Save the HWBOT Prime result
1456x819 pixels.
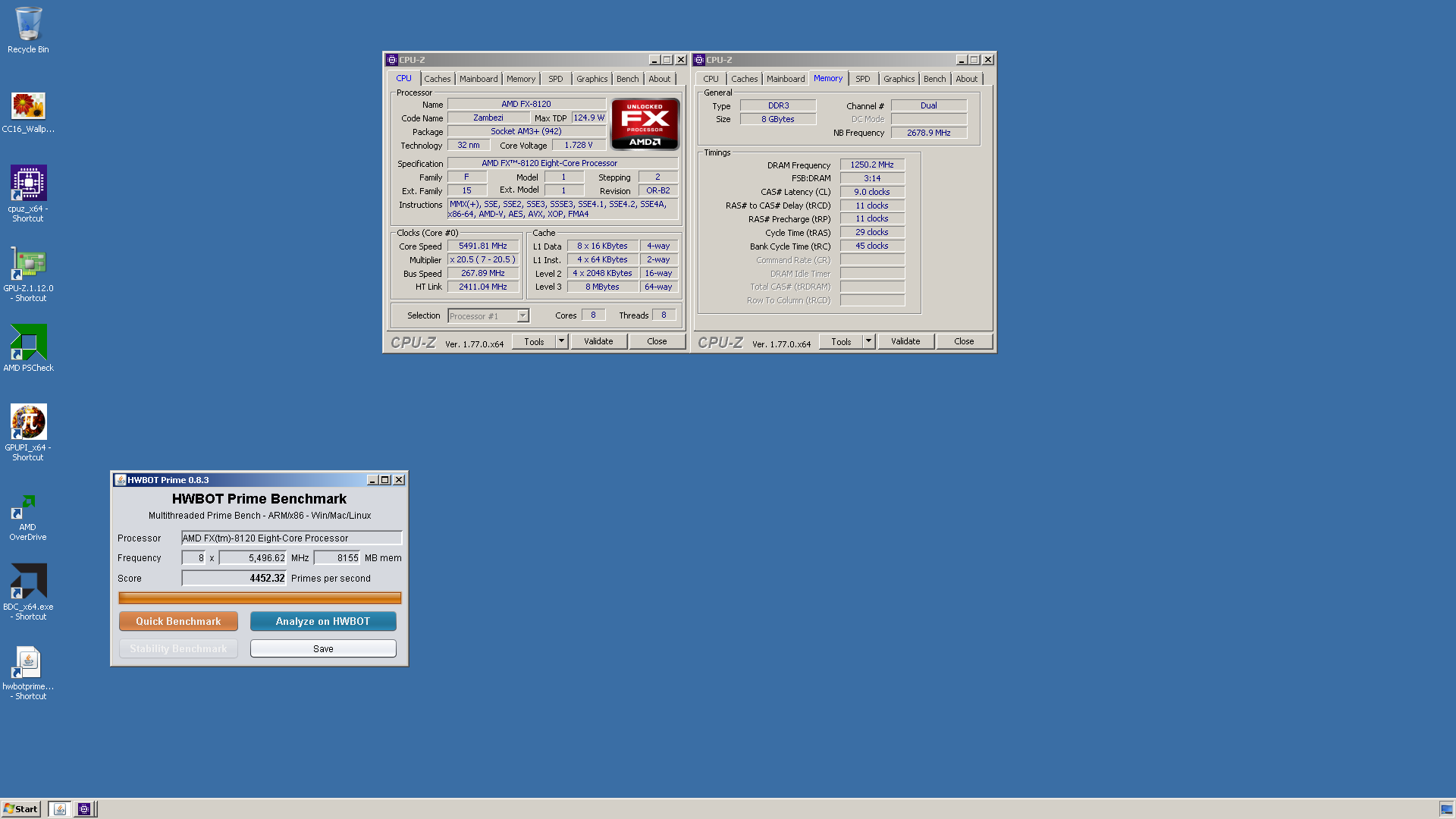pyautogui.click(x=323, y=648)
